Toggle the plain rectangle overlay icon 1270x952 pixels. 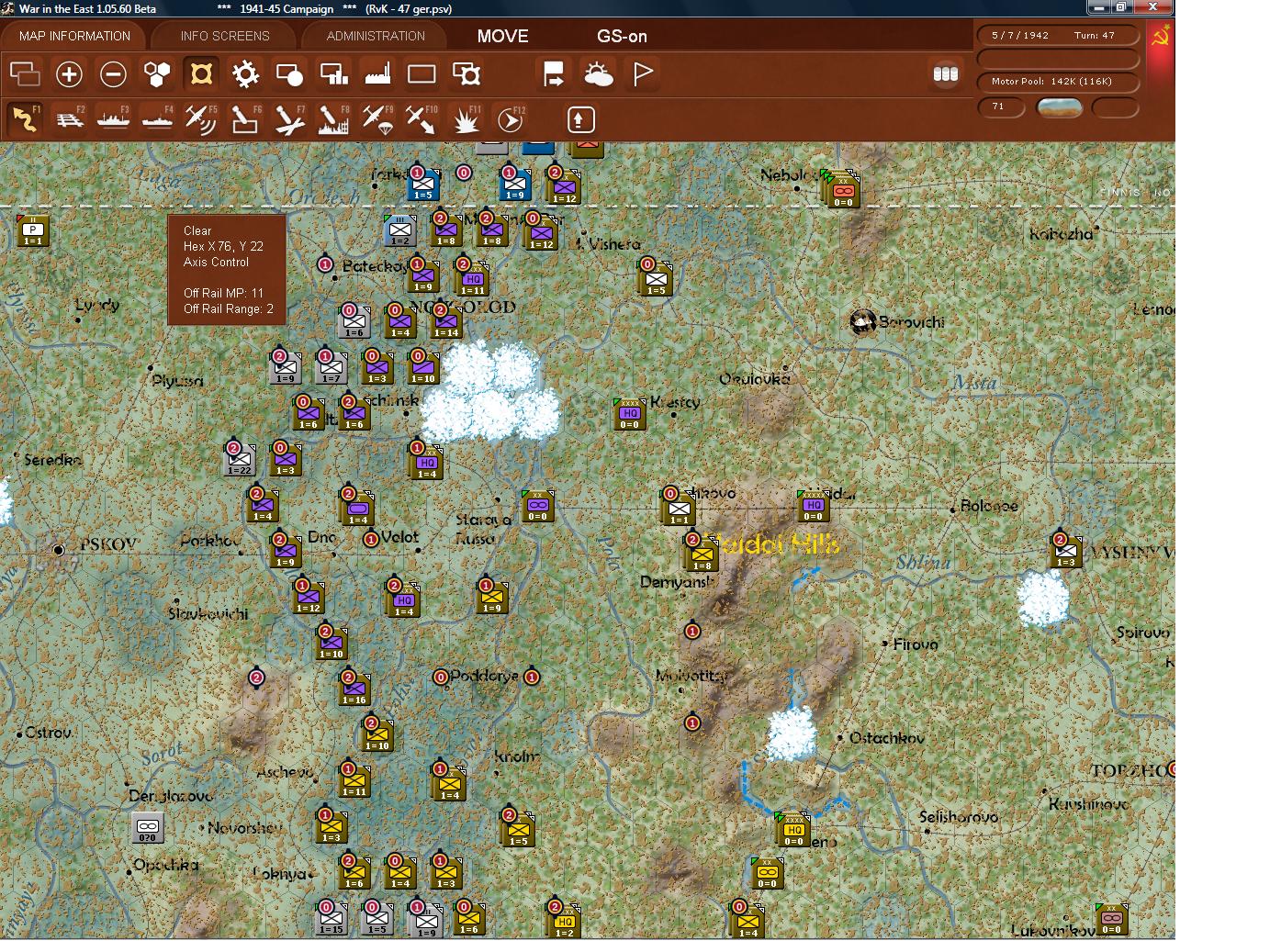click(x=421, y=74)
